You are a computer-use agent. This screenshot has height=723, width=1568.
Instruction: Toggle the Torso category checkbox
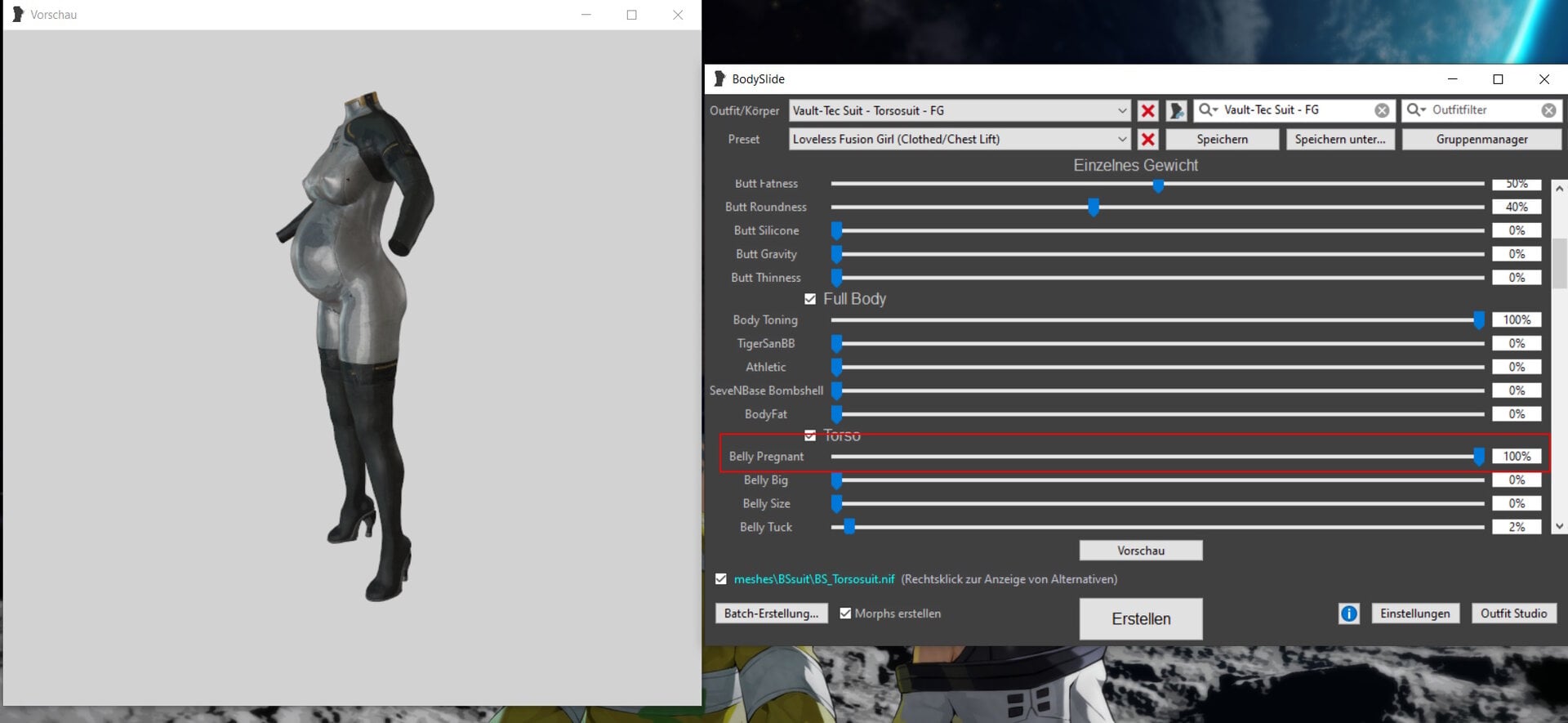[x=810, y=435]
